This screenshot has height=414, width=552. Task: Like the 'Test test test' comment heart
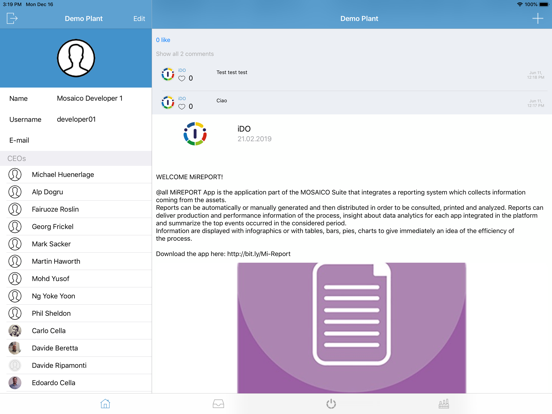pos(182,78)
